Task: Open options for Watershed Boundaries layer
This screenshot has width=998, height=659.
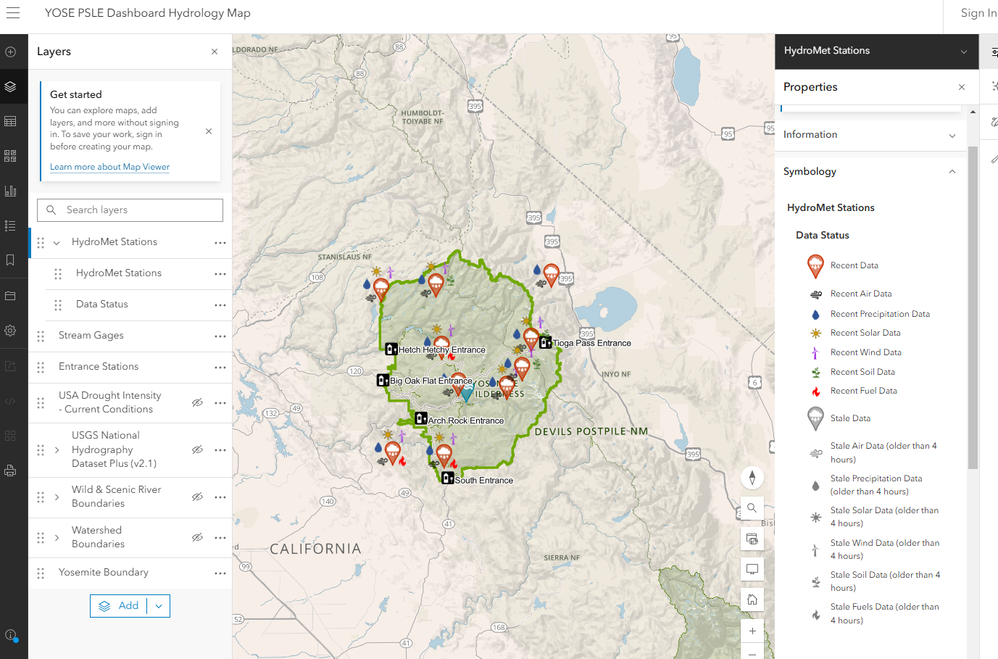Action: [220, 537]
